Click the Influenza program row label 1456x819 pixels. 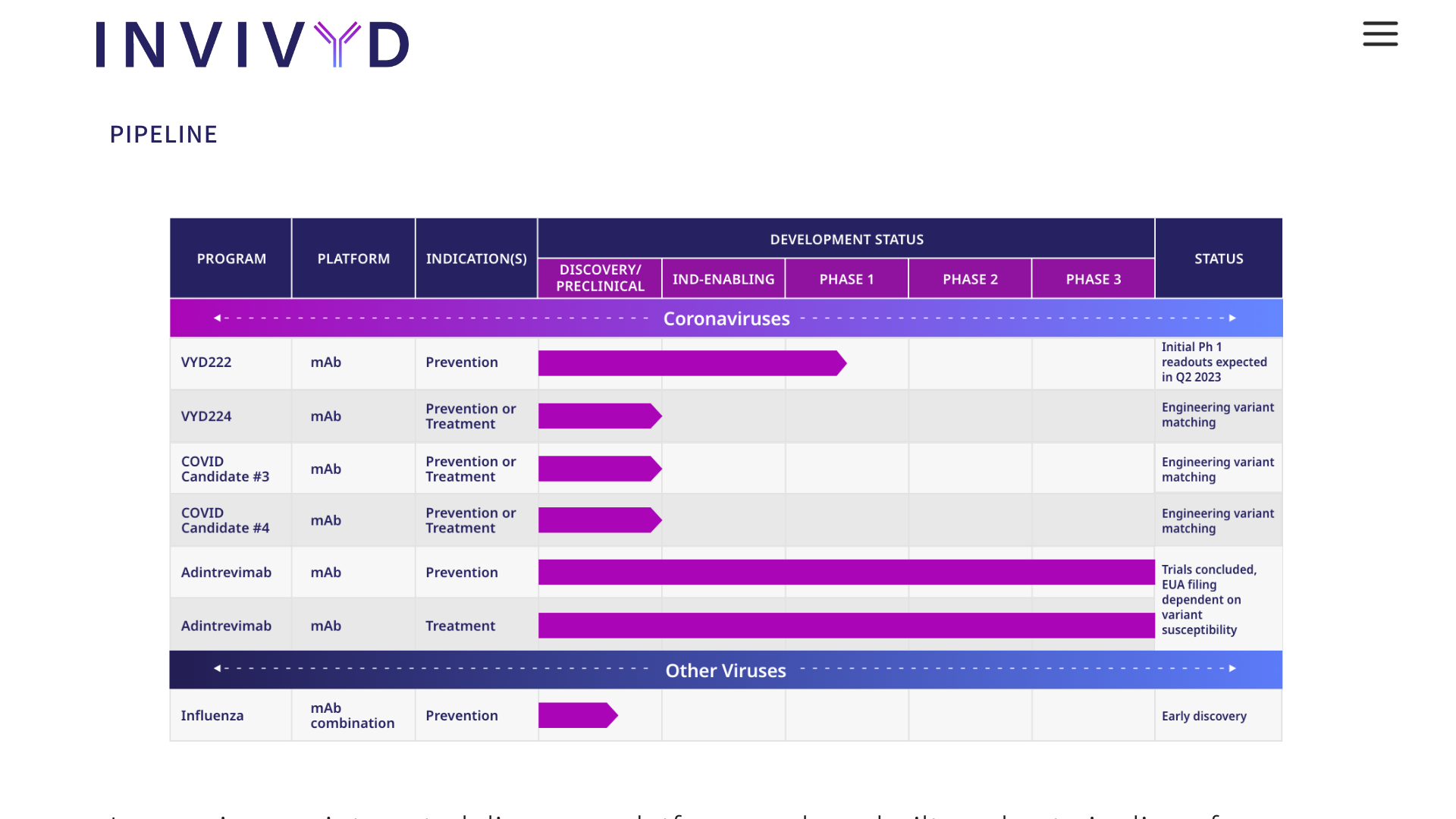coord(212,716)
